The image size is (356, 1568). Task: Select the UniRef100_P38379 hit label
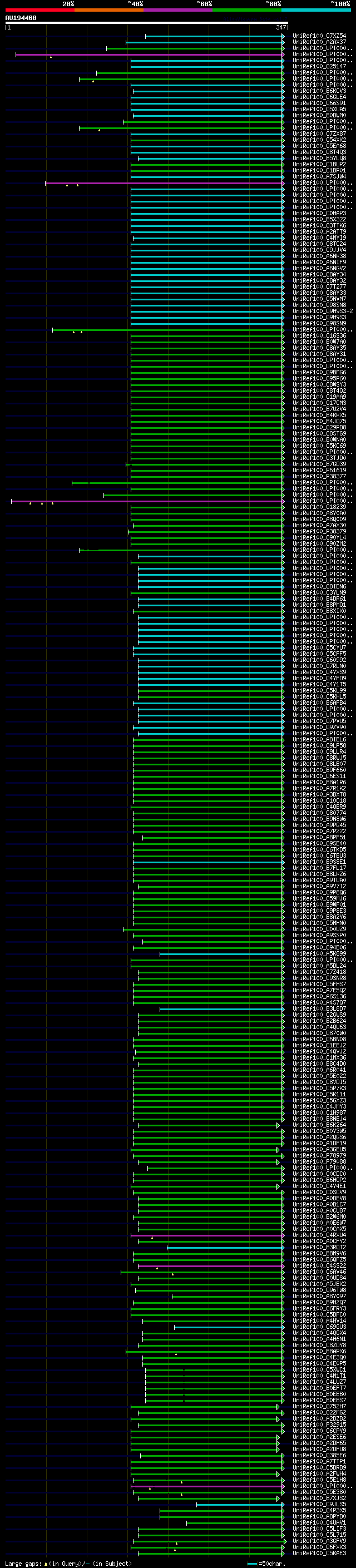tap(319, 531)
